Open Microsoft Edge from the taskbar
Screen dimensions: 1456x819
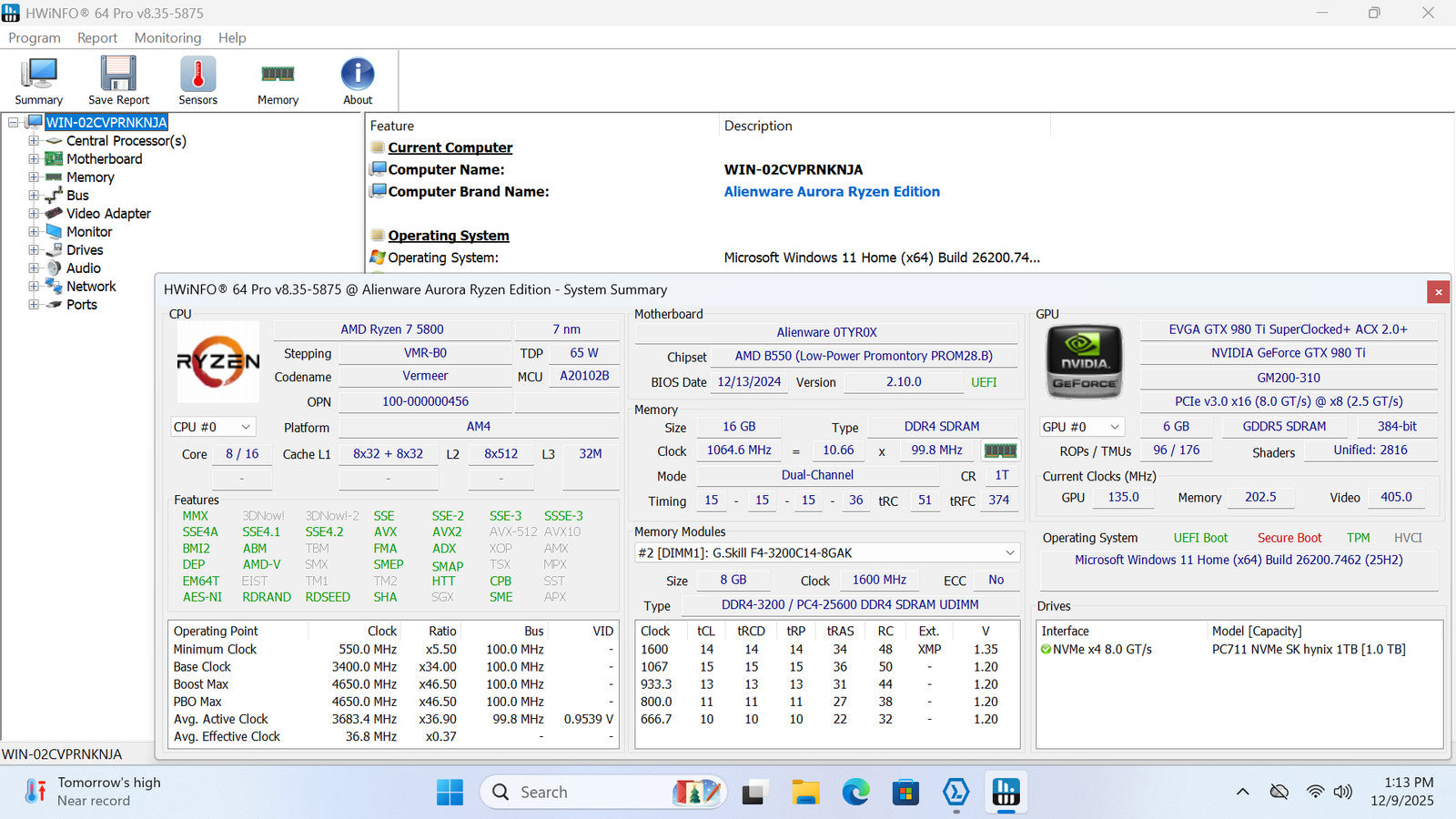[855, 793]
